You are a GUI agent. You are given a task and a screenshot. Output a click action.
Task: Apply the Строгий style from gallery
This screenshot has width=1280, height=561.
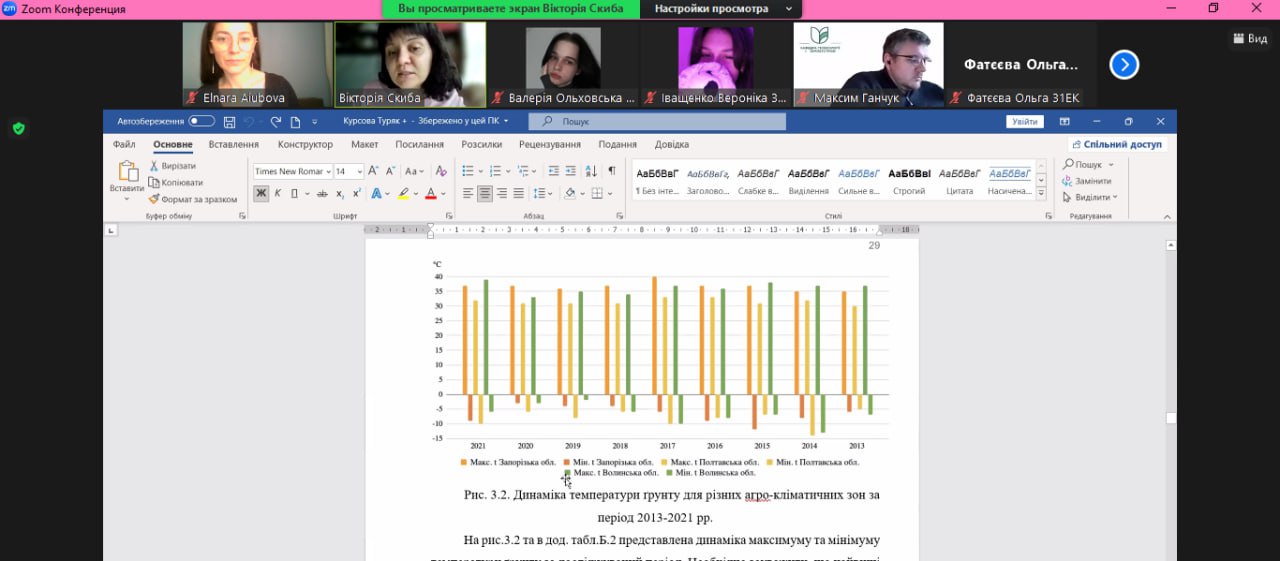click(909, 180)
